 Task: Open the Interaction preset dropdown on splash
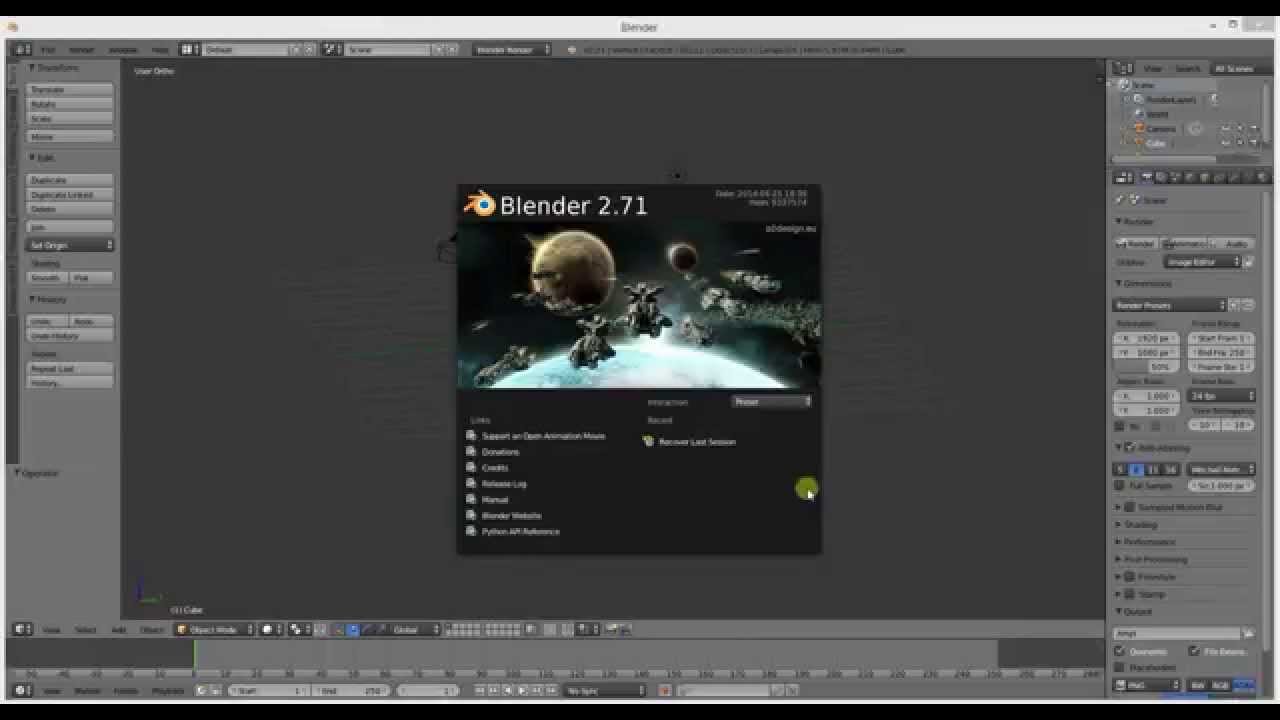pyautogui.click(x=771, y=401)
